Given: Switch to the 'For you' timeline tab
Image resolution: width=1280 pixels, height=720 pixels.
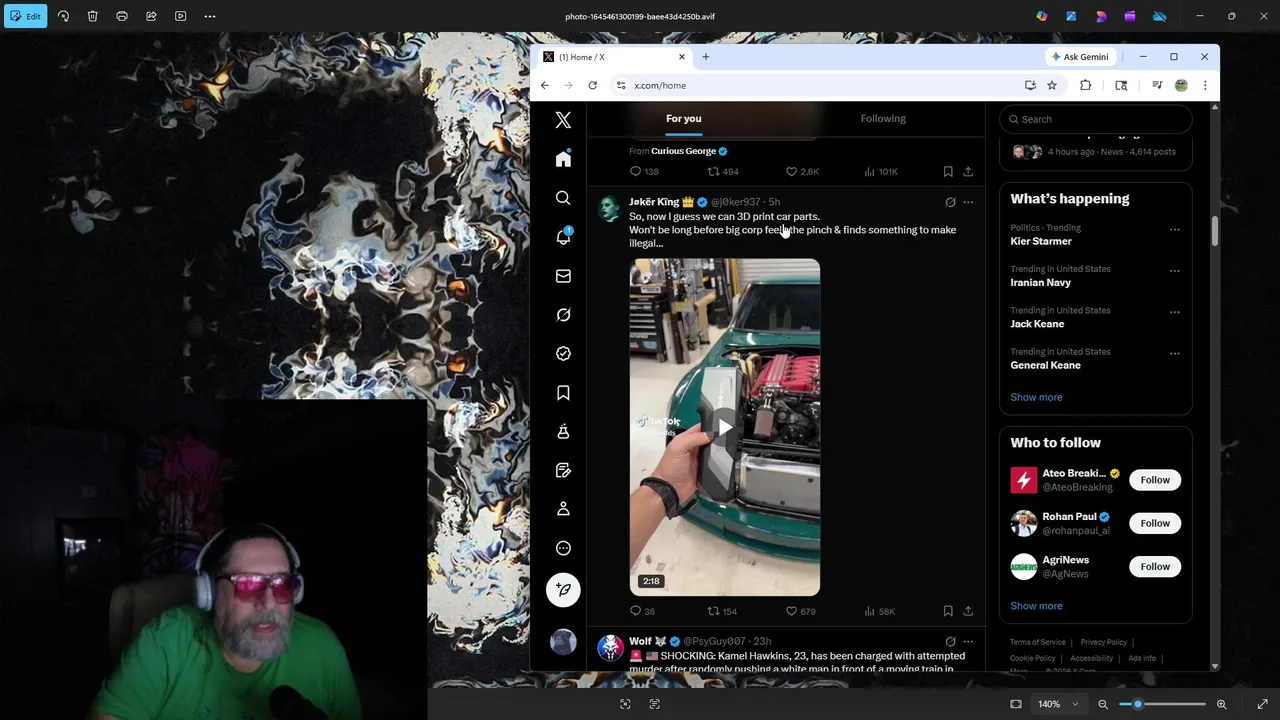Looking at the screenshot, I should pos(684,119).
